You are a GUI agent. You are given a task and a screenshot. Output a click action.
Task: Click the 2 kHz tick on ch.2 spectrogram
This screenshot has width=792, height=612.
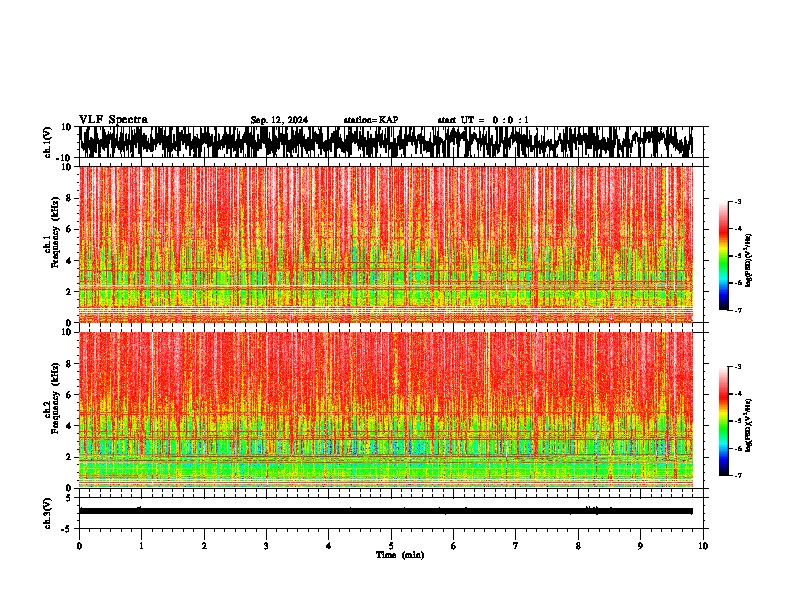(69, 457)
